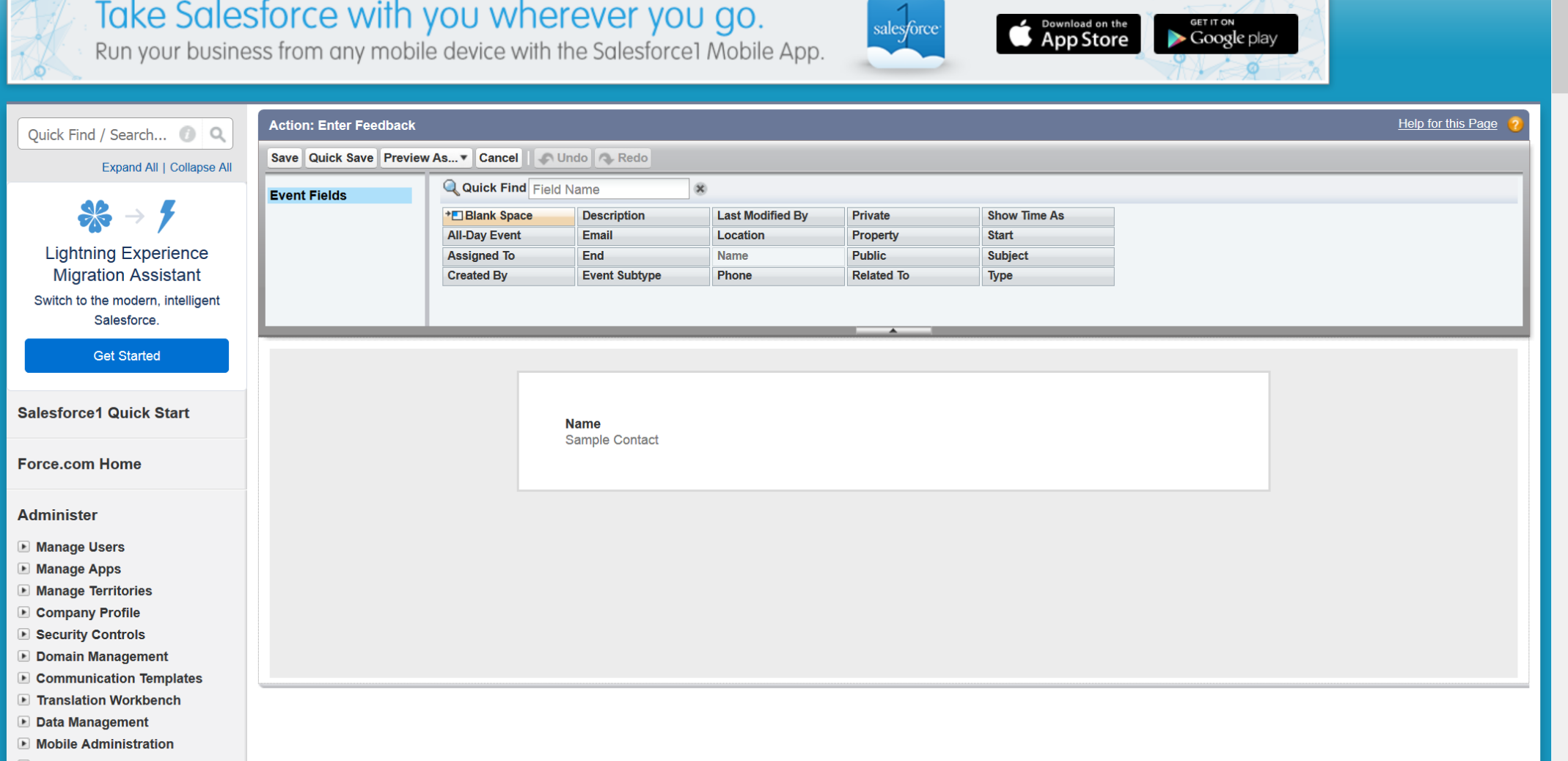Expand the Mobile Administration section
Image resolution: width=1568 pixels, height=761 pixels.
[24, 744]
